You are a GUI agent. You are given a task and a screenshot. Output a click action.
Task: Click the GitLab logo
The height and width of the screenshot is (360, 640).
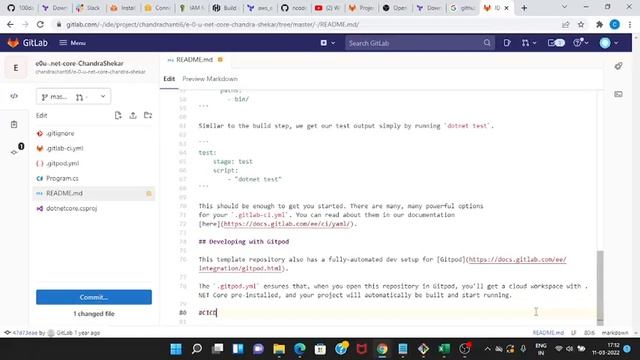[27, 43]
